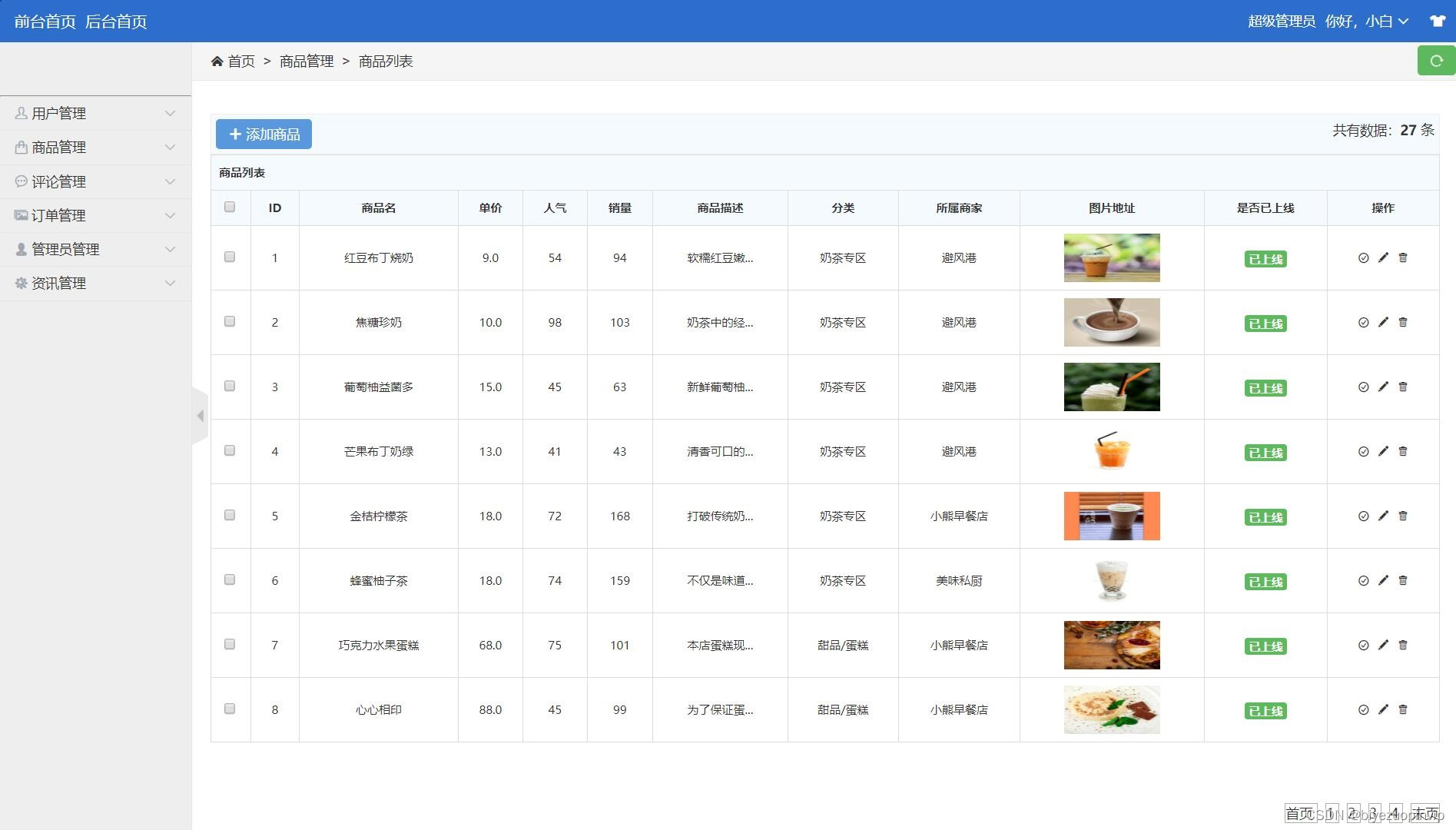
Task: Select checkbox for 金桔柠檬茶 row
Action: [230, 515]
